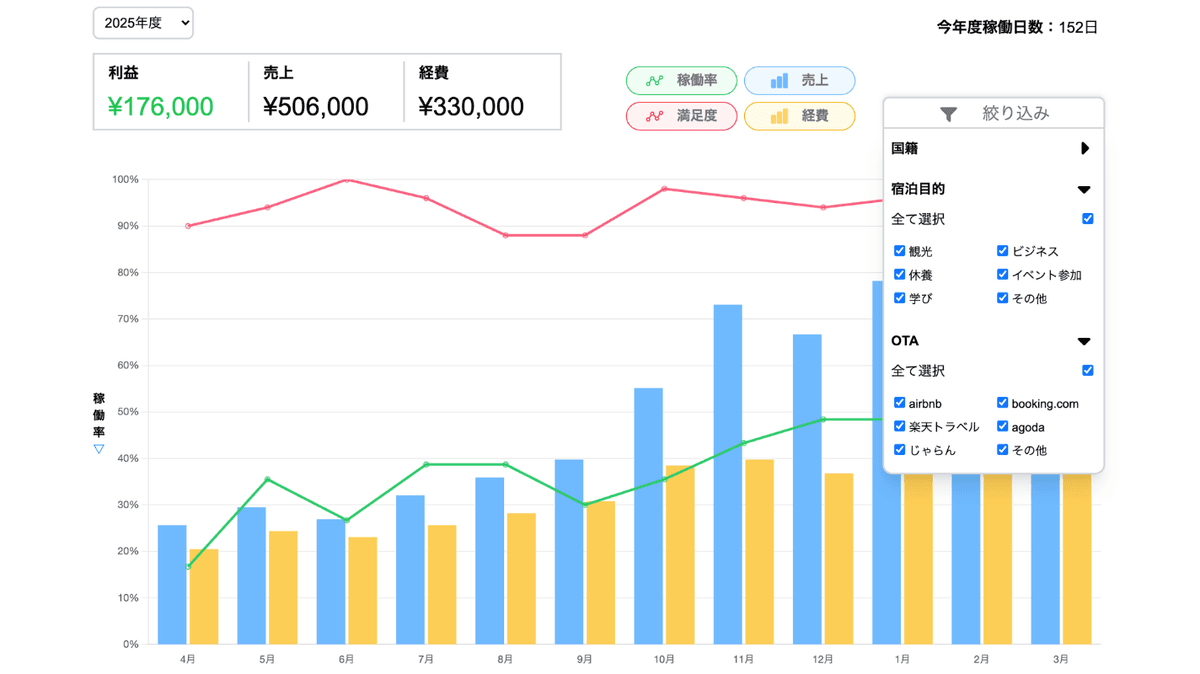Click the blue triangle under 稼働率 axis label
1200x674 pixels.
click(x=99, y=450)
